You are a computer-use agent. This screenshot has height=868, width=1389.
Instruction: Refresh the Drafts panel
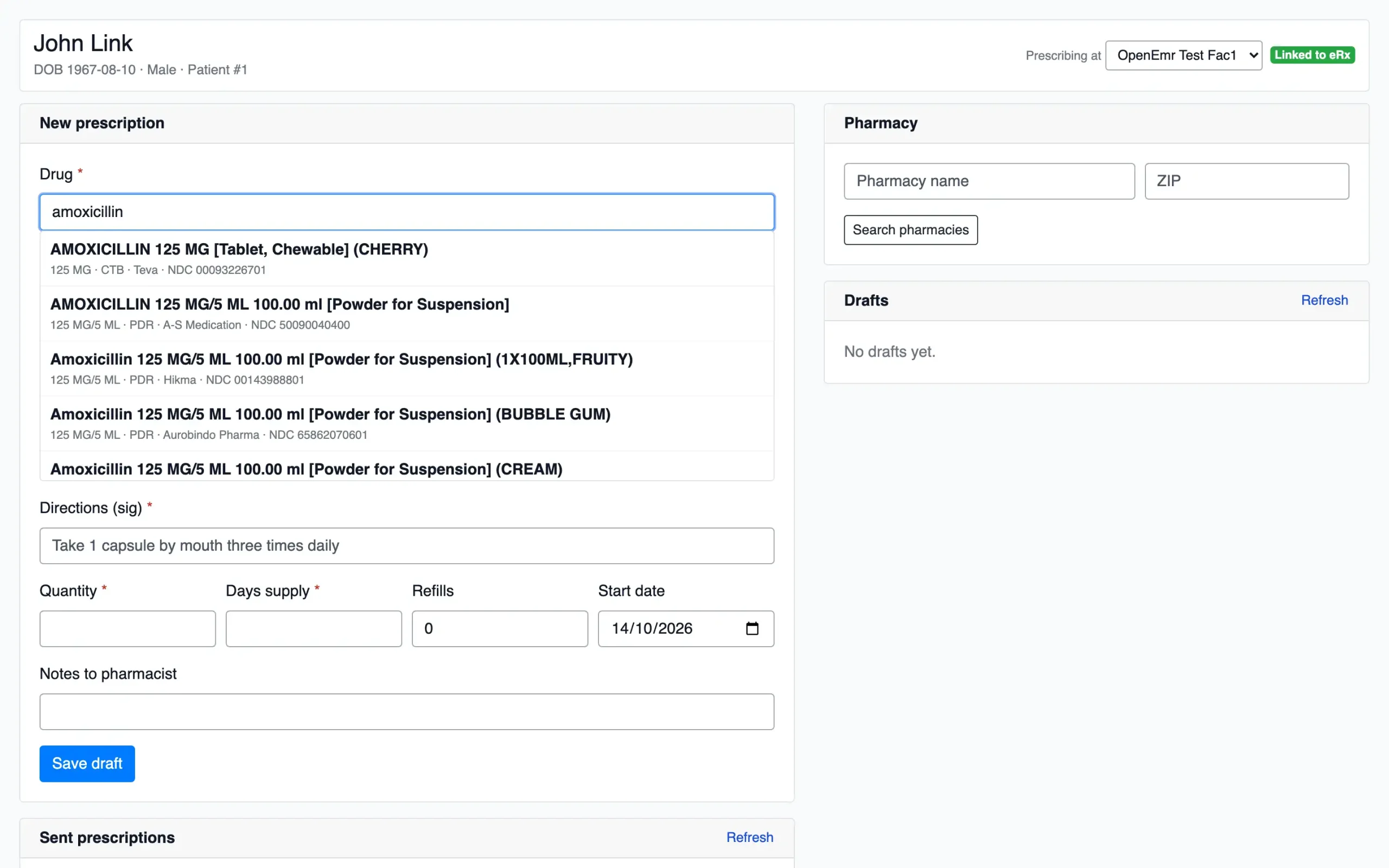pyautogui.click(x=1324, y=300)
